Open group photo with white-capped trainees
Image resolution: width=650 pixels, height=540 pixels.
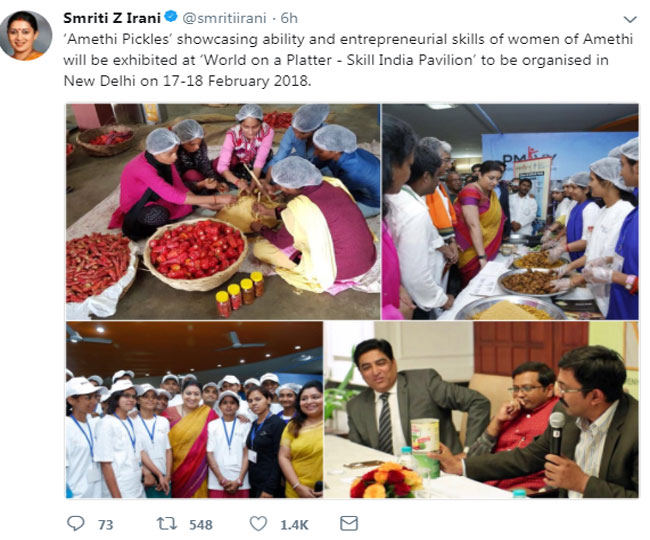click(x=194, y=409)
